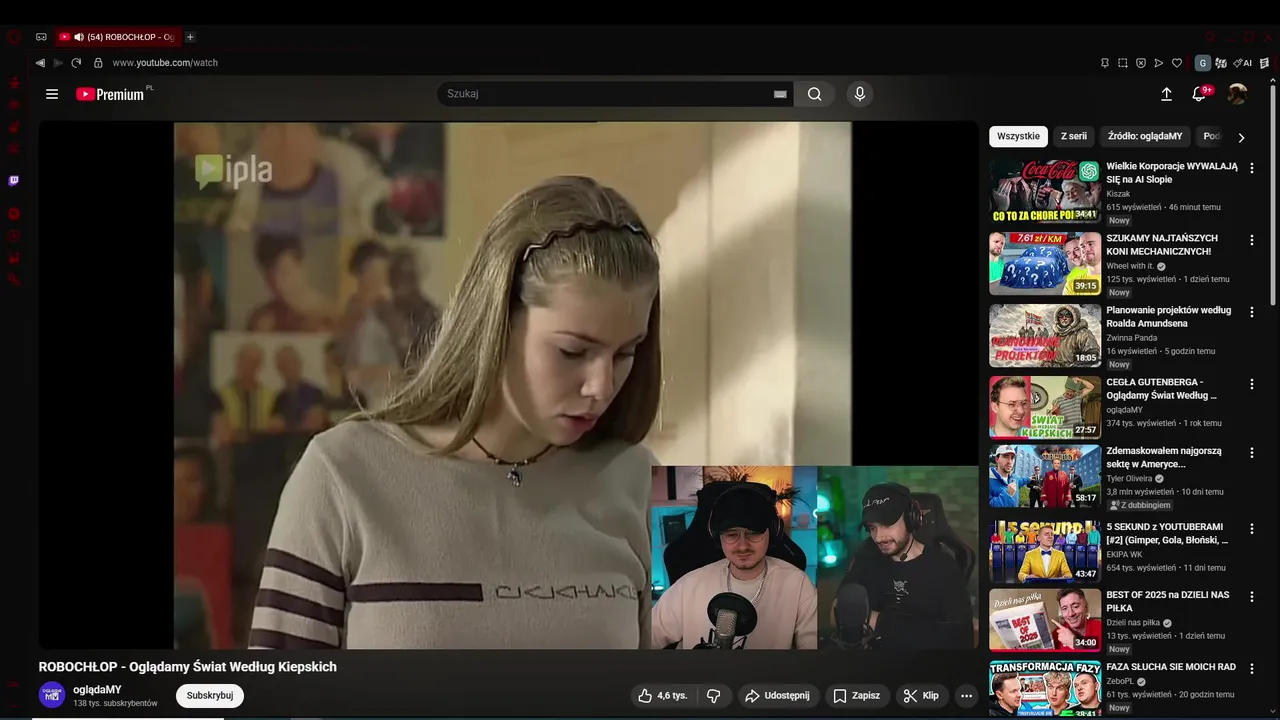Open options for Planowanie projektów video
Viewport: 1280px width, 720px height.
[x=1251, y=312]
